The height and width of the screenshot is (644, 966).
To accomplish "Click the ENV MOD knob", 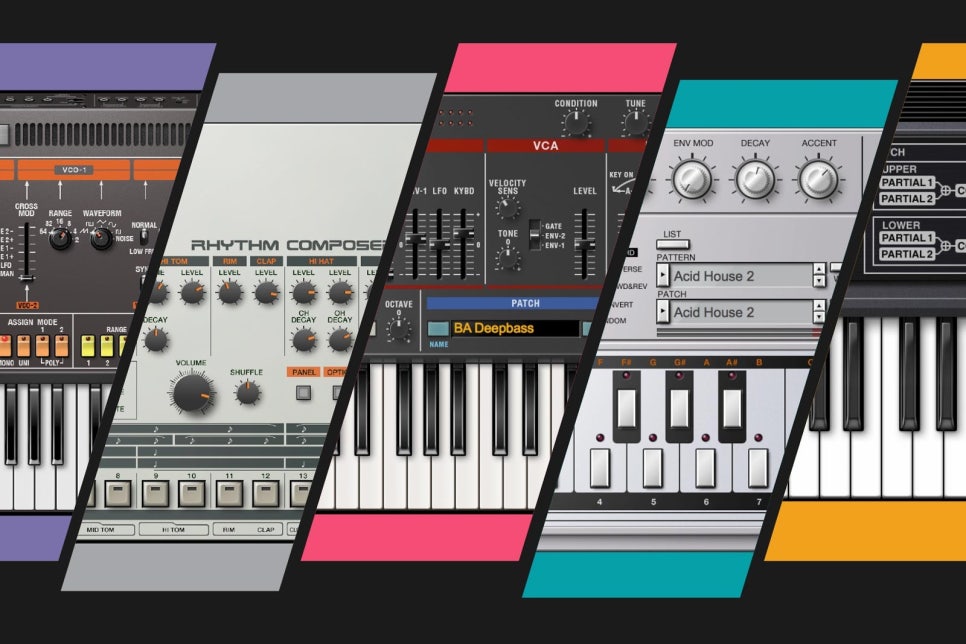I will pos(692,179).
